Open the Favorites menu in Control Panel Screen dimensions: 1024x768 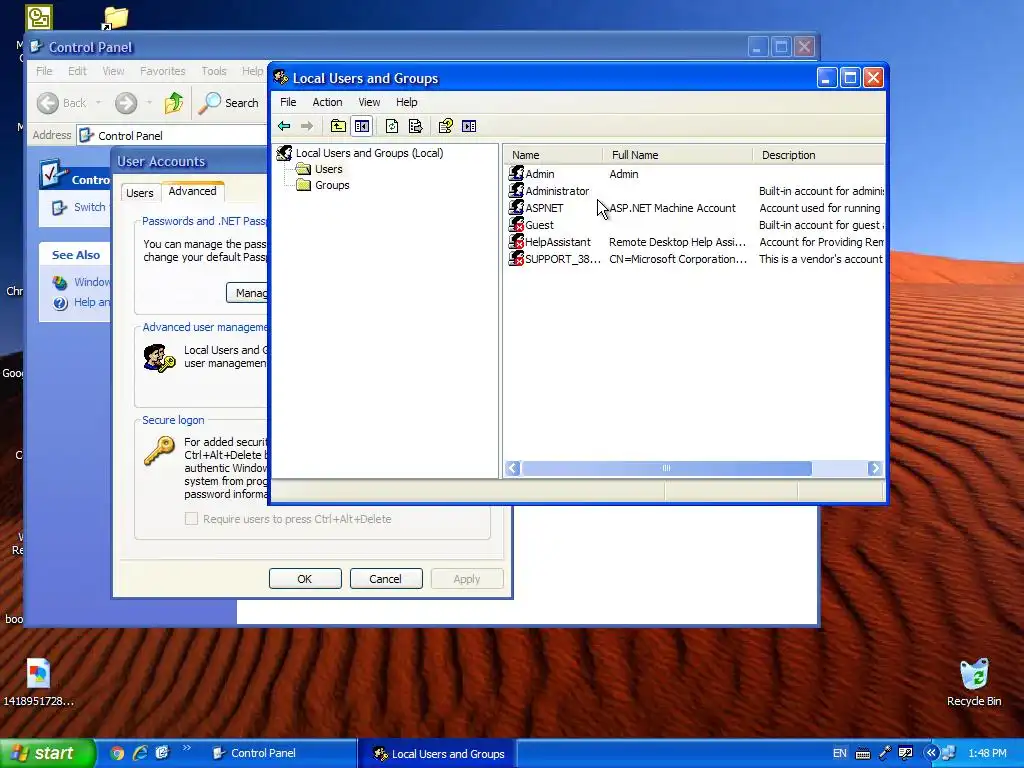pyautogui.click(x=163, y=71)
